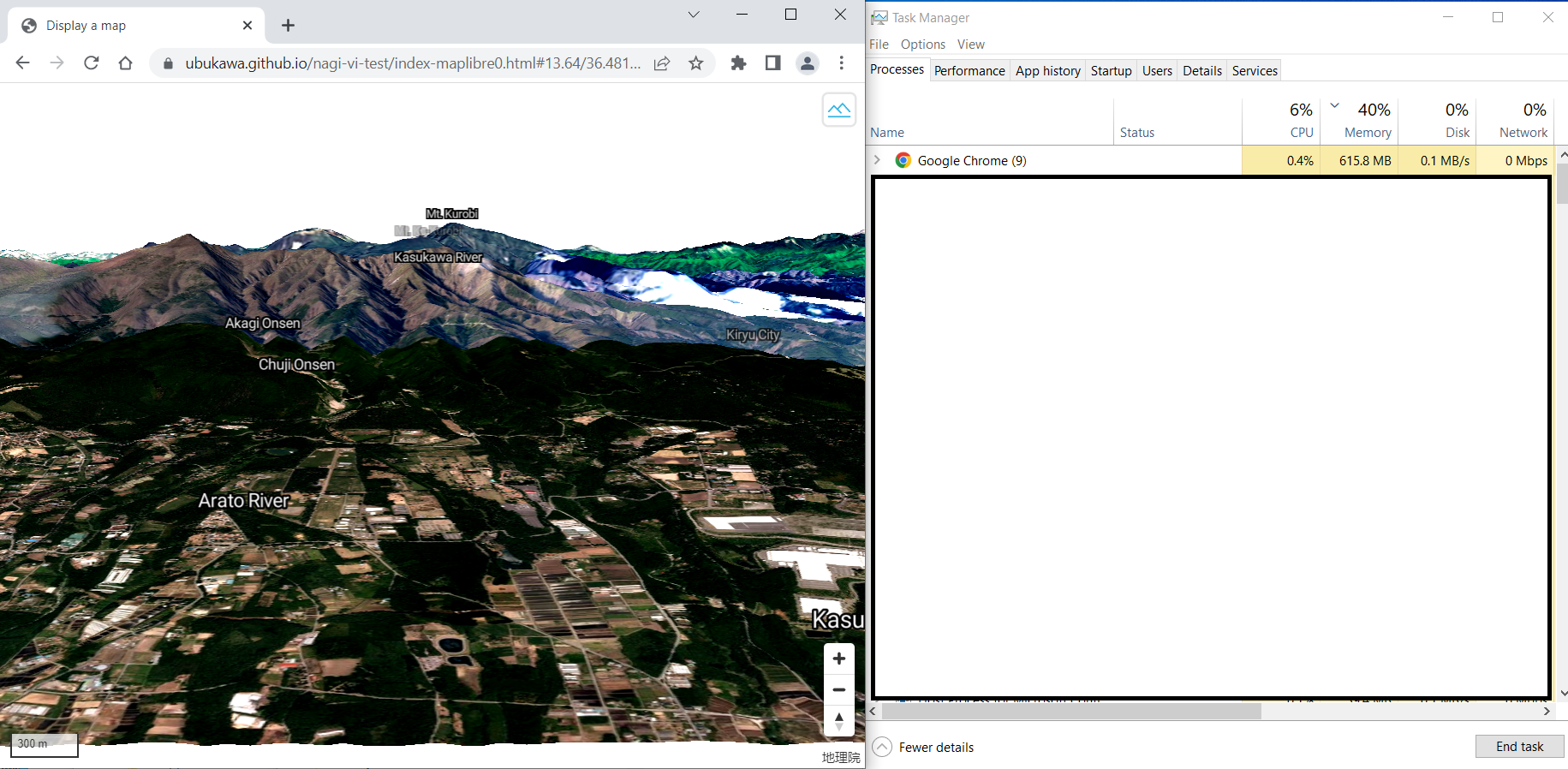The width and height of the screenshot is (1568, 769).
Task: Switch to Performance tab
Action: click(969, 70)
